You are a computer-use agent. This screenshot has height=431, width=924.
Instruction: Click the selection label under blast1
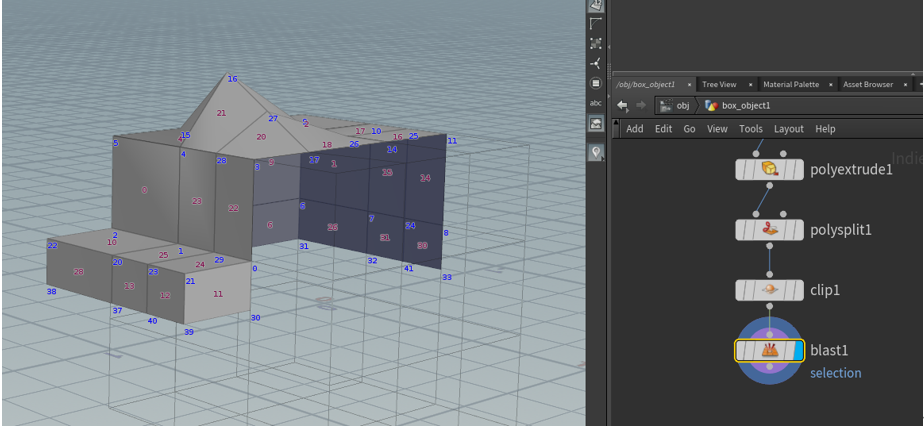tap(835, 373)
